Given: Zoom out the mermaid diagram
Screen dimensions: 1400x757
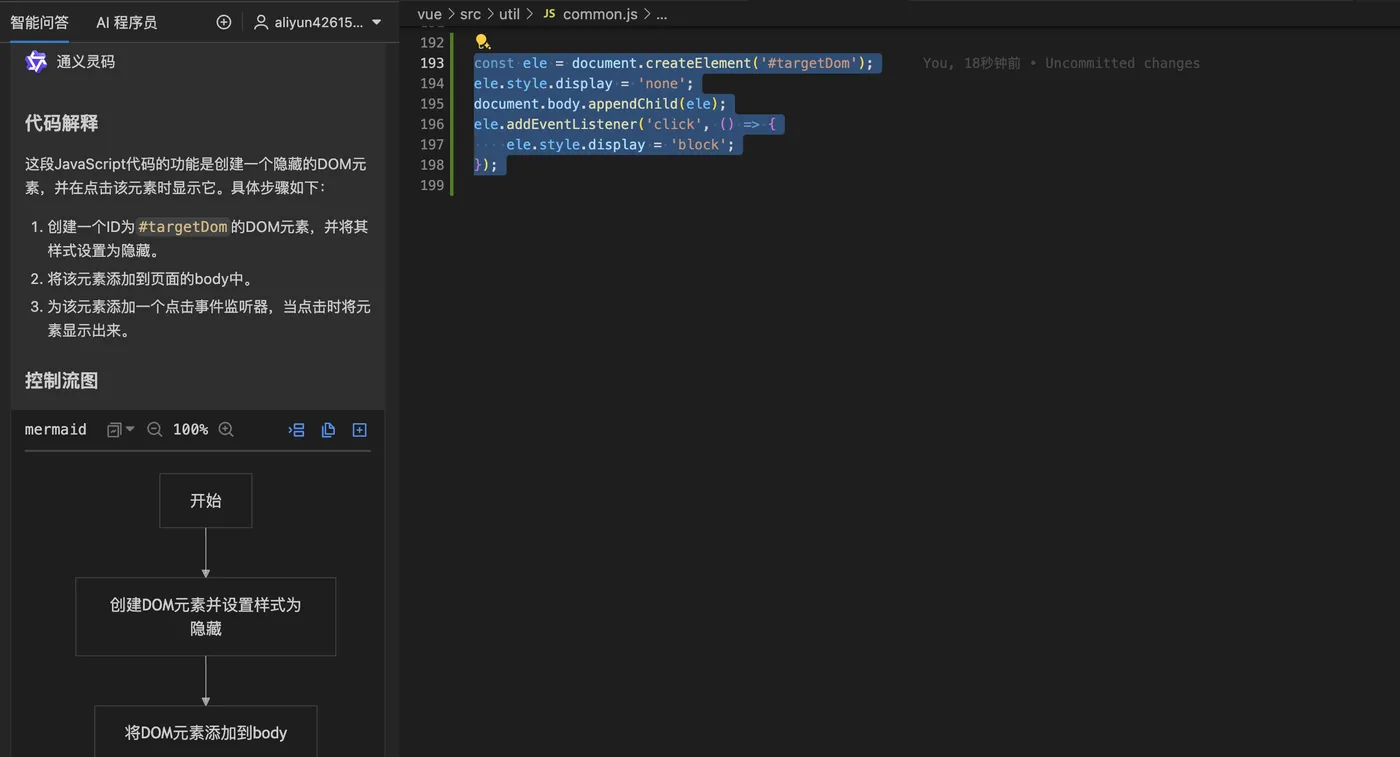Looking at the screenshot, I should point(155,430).
